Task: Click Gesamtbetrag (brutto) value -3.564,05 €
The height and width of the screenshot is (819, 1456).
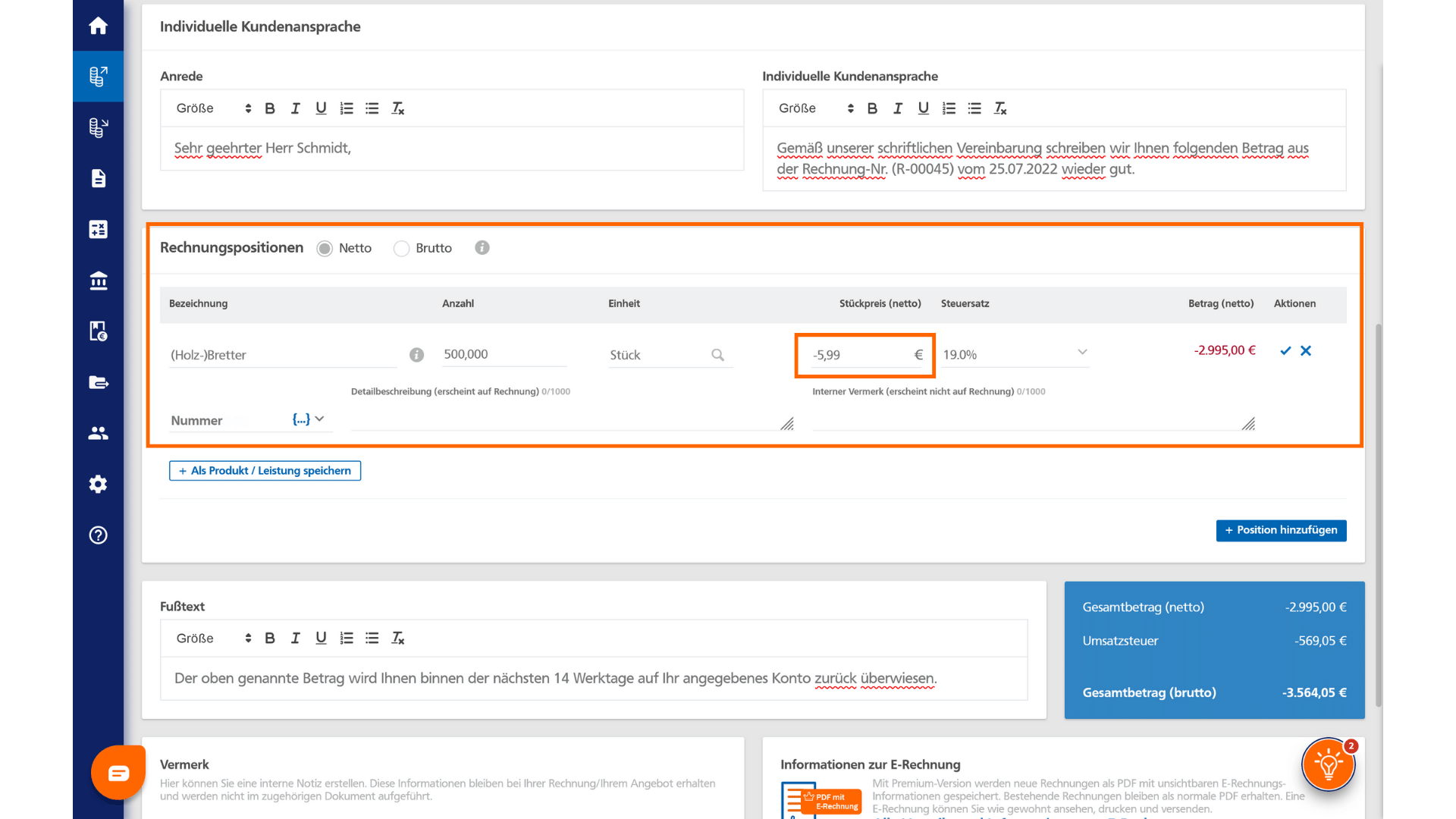Action: coord(1314,693)
